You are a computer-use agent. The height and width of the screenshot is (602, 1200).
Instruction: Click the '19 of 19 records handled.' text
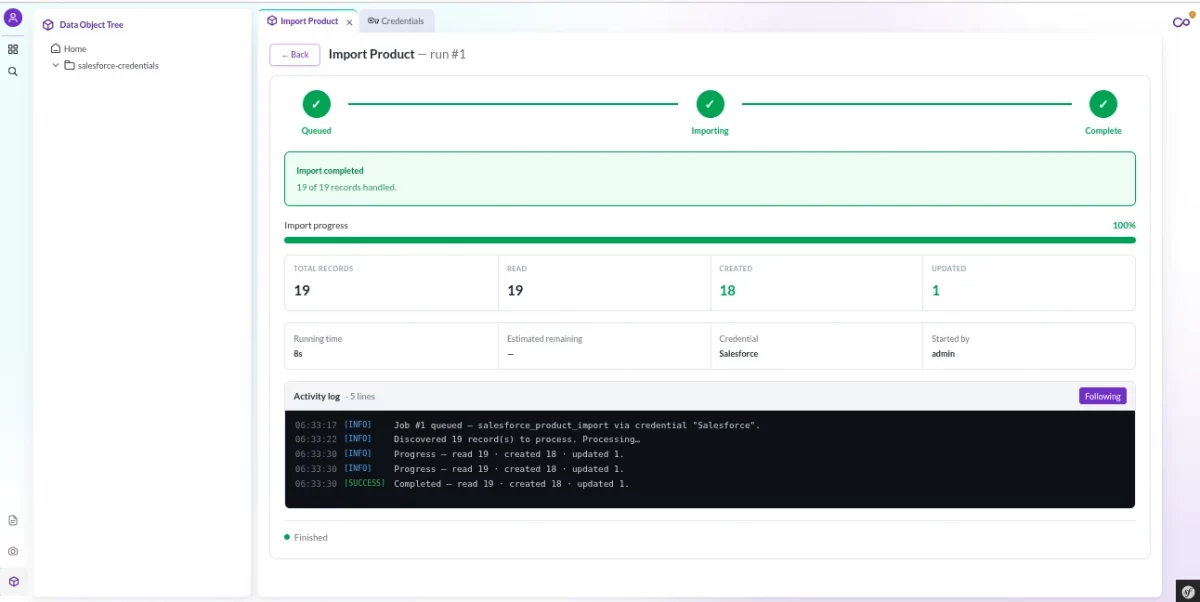(346, 187)
